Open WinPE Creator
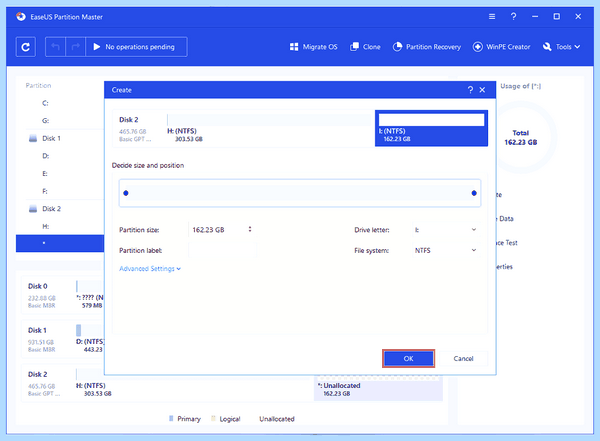 click(502, 47)
